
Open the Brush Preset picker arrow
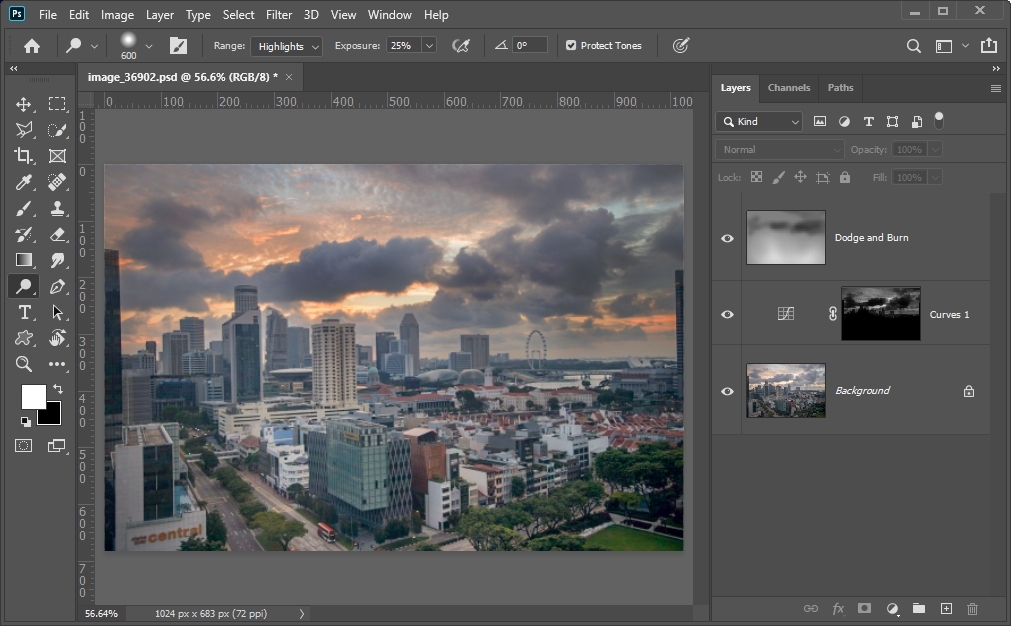[x=149, y=46]
